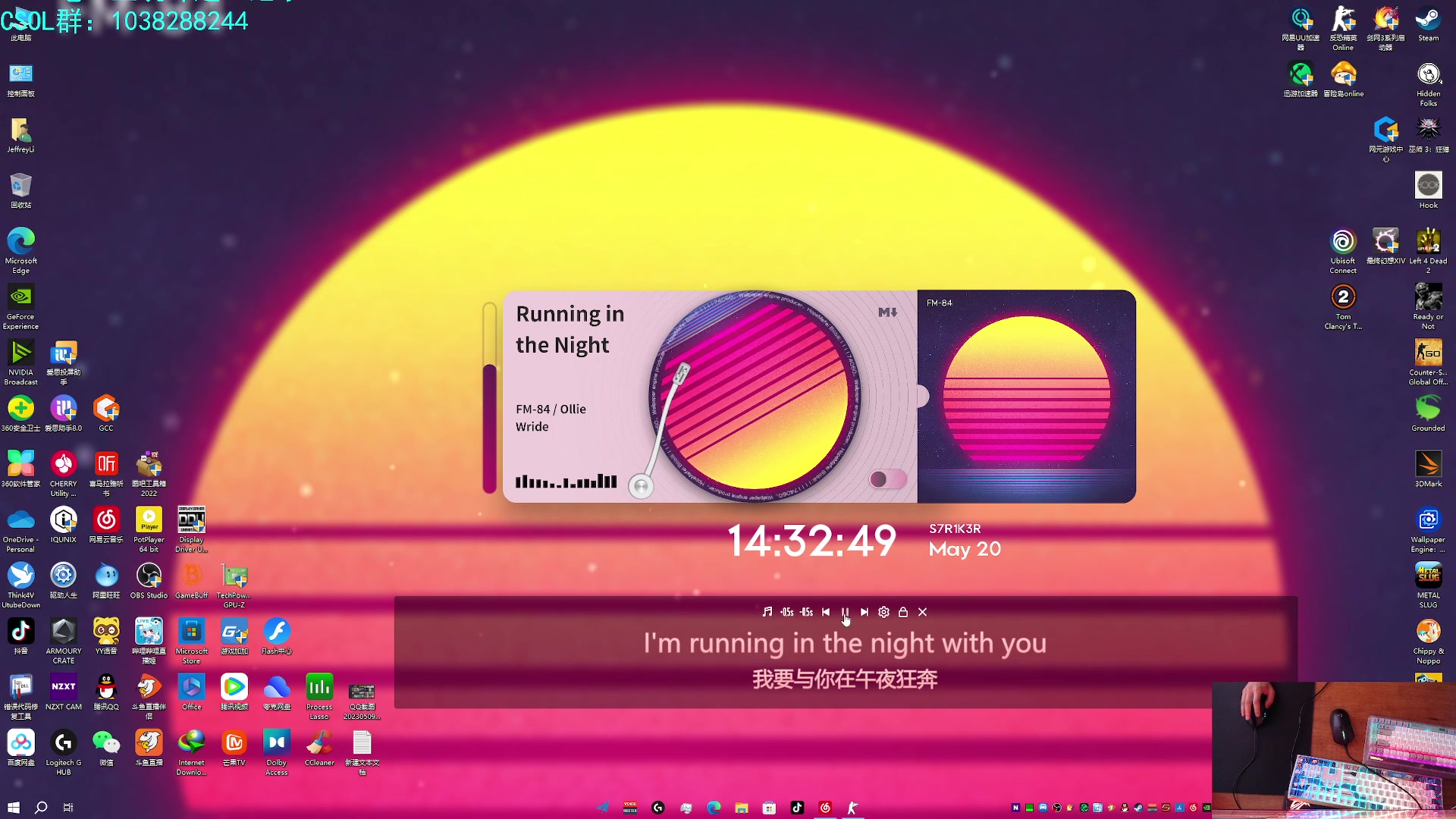Screen dimensions: 1456x819
Task: Click the M↓ button on music widget
Action: 887,312
